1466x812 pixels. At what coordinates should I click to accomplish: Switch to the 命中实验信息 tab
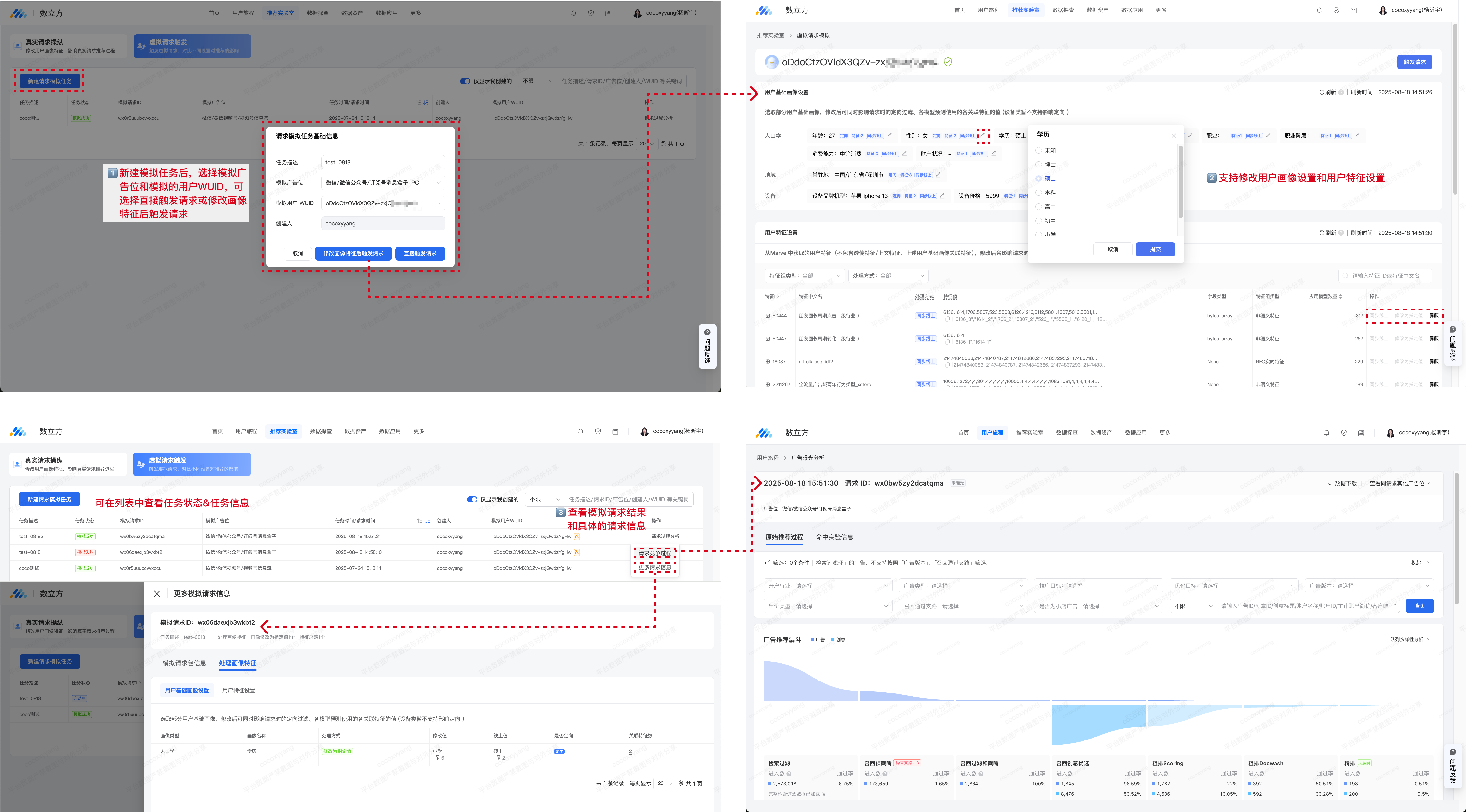834,537
